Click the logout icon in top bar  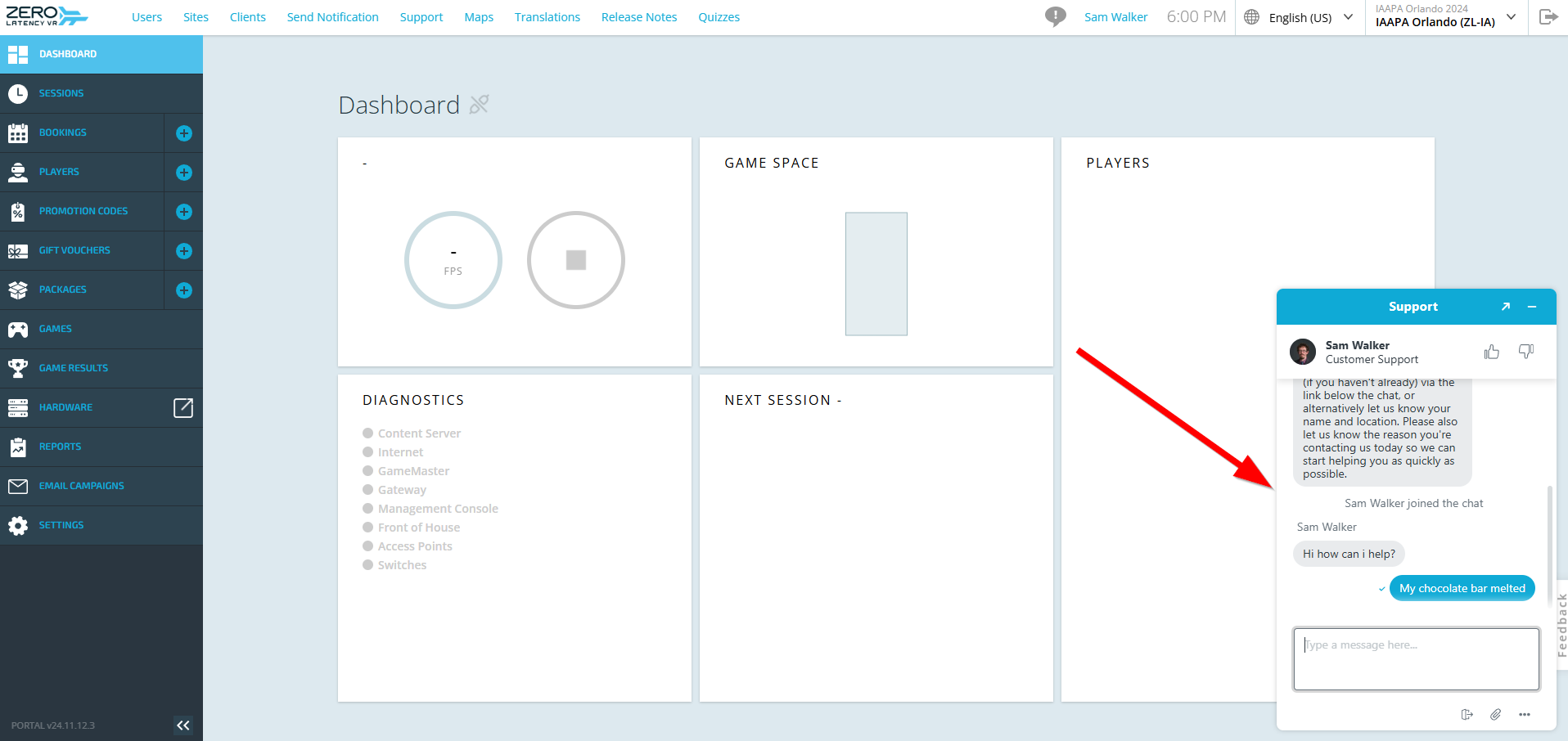pos(1548,17)
